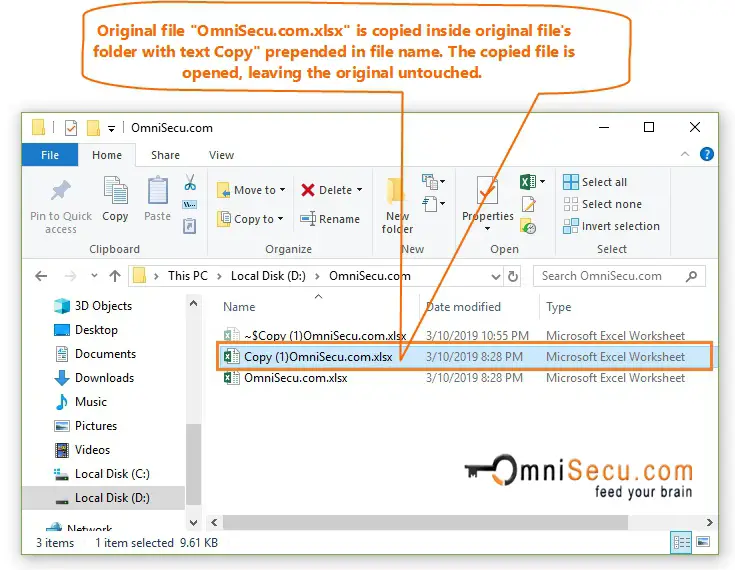Select Documents in the navigation pane
Viewport: 735px width, 570px height.
point(95,353)
